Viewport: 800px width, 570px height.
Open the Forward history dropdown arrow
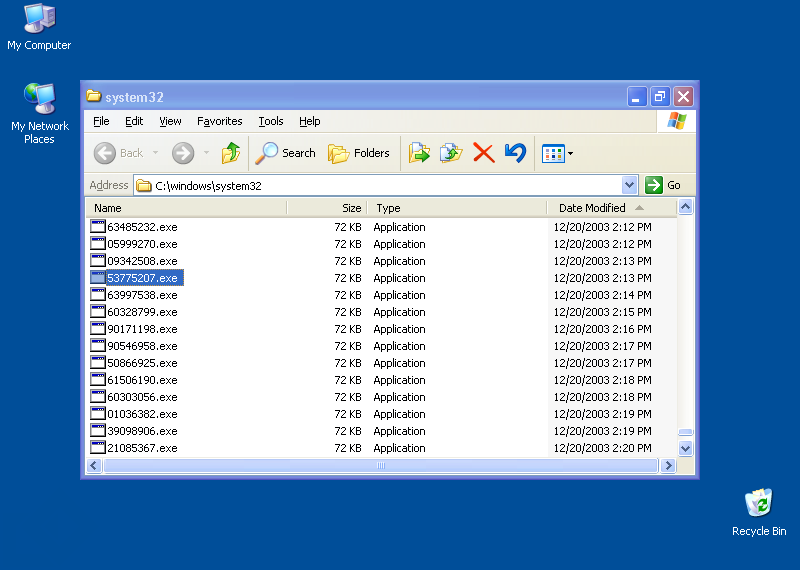(x=206, y=153)
